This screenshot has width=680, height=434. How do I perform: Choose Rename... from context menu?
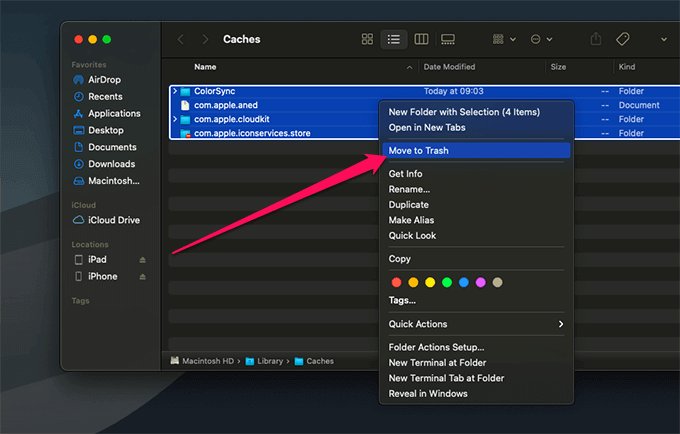[x=476, y=189]
